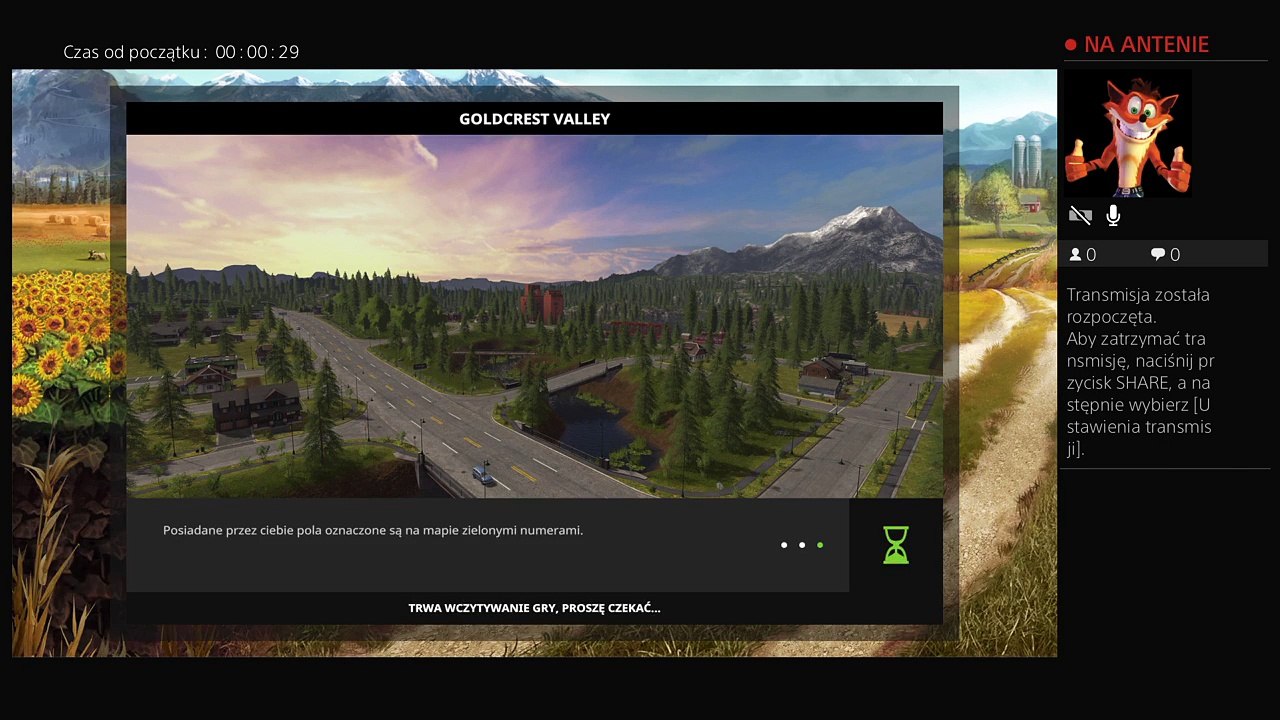Click 'TRWA WCZYTYWANIE GRY, PROSZĘ CZEKAĆ...' text
Image resolution: width=1280 pixels, height=720 pixels.
[x=534, y=608]
